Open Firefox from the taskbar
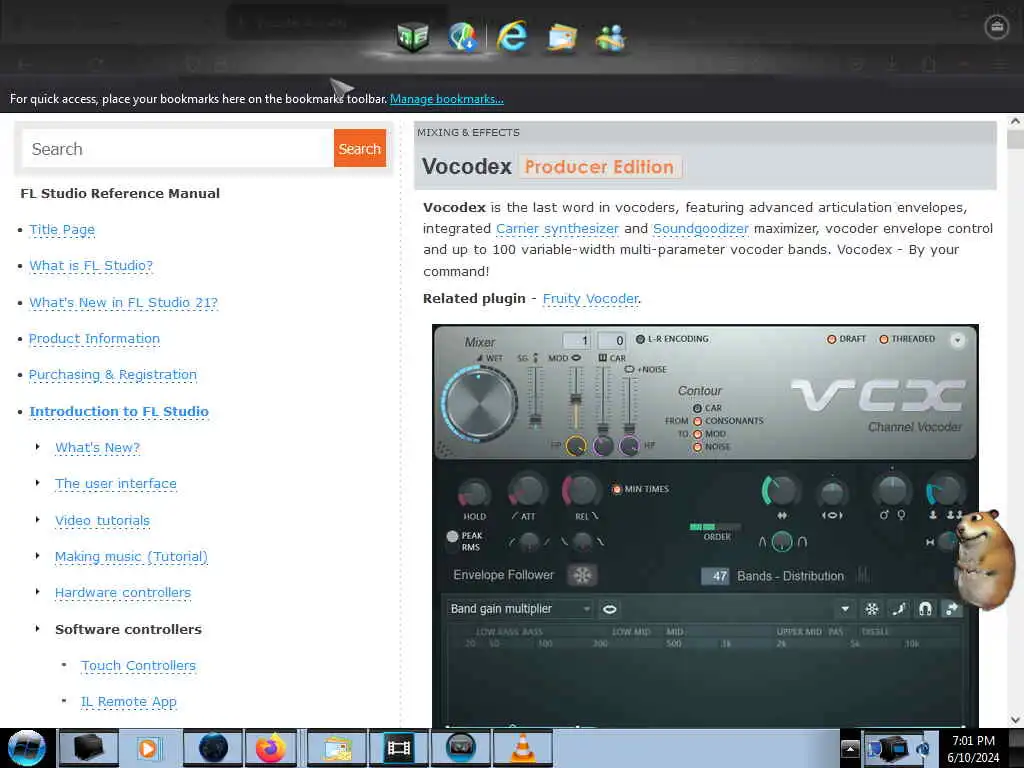The image size is (1024, 768). [270, 748]
